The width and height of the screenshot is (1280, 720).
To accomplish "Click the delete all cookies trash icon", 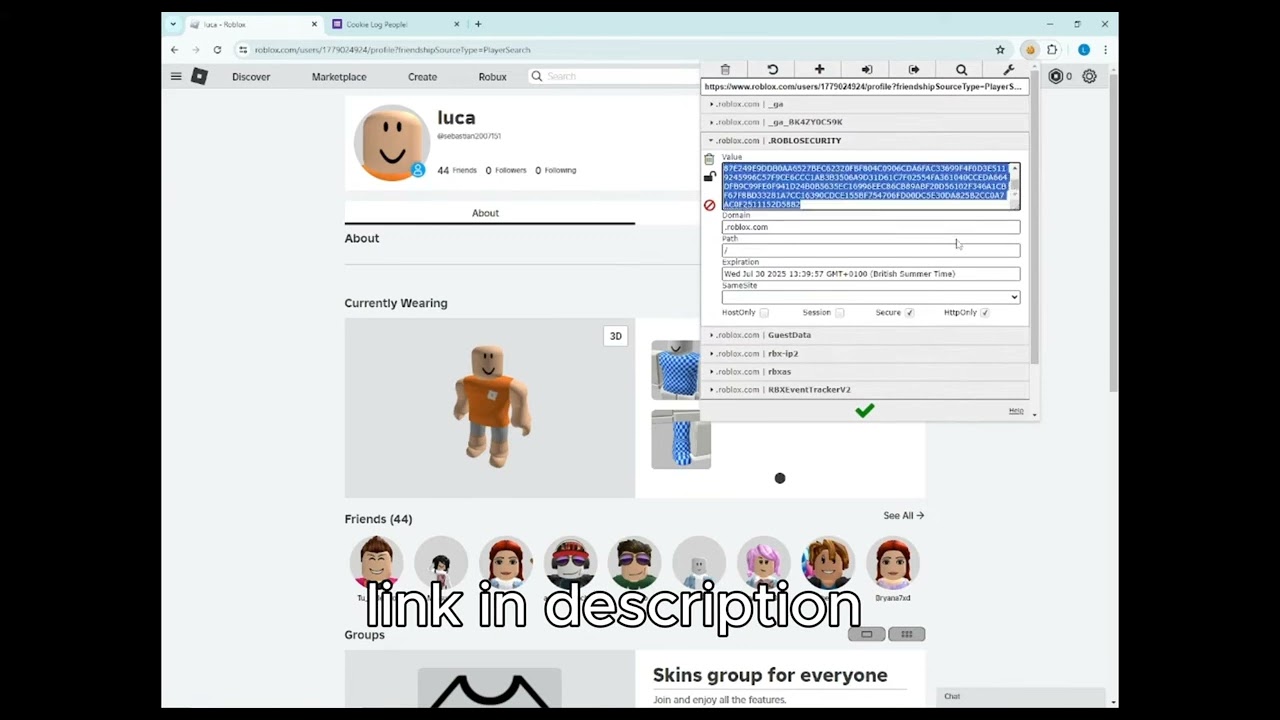I will coord(725,69).
